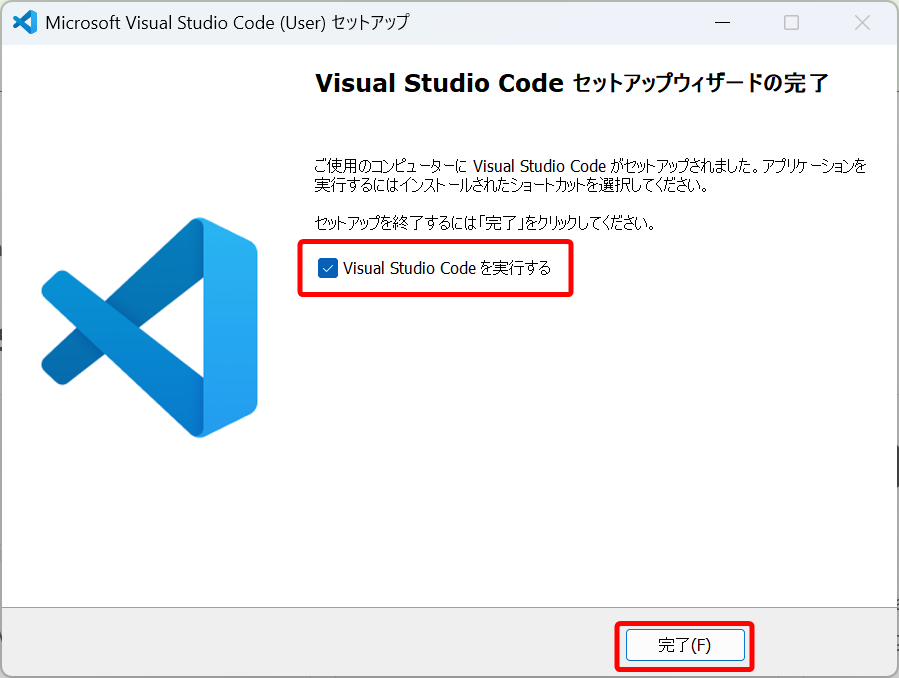Minimize the setup window
The width and height of the screenshot is (899, 678).
(x=720, y=22)
